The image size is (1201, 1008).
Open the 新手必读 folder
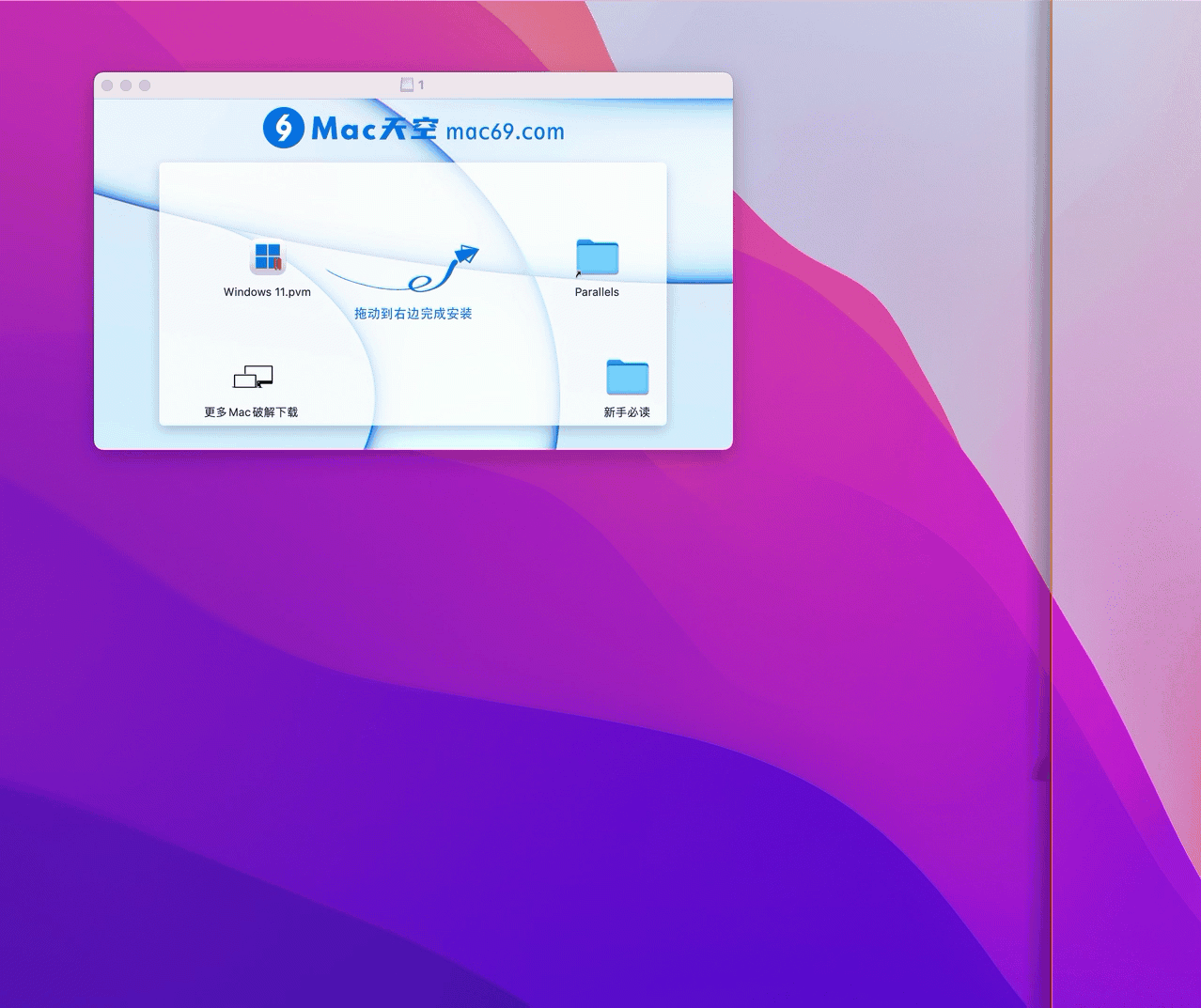click(x=627, y=377)
